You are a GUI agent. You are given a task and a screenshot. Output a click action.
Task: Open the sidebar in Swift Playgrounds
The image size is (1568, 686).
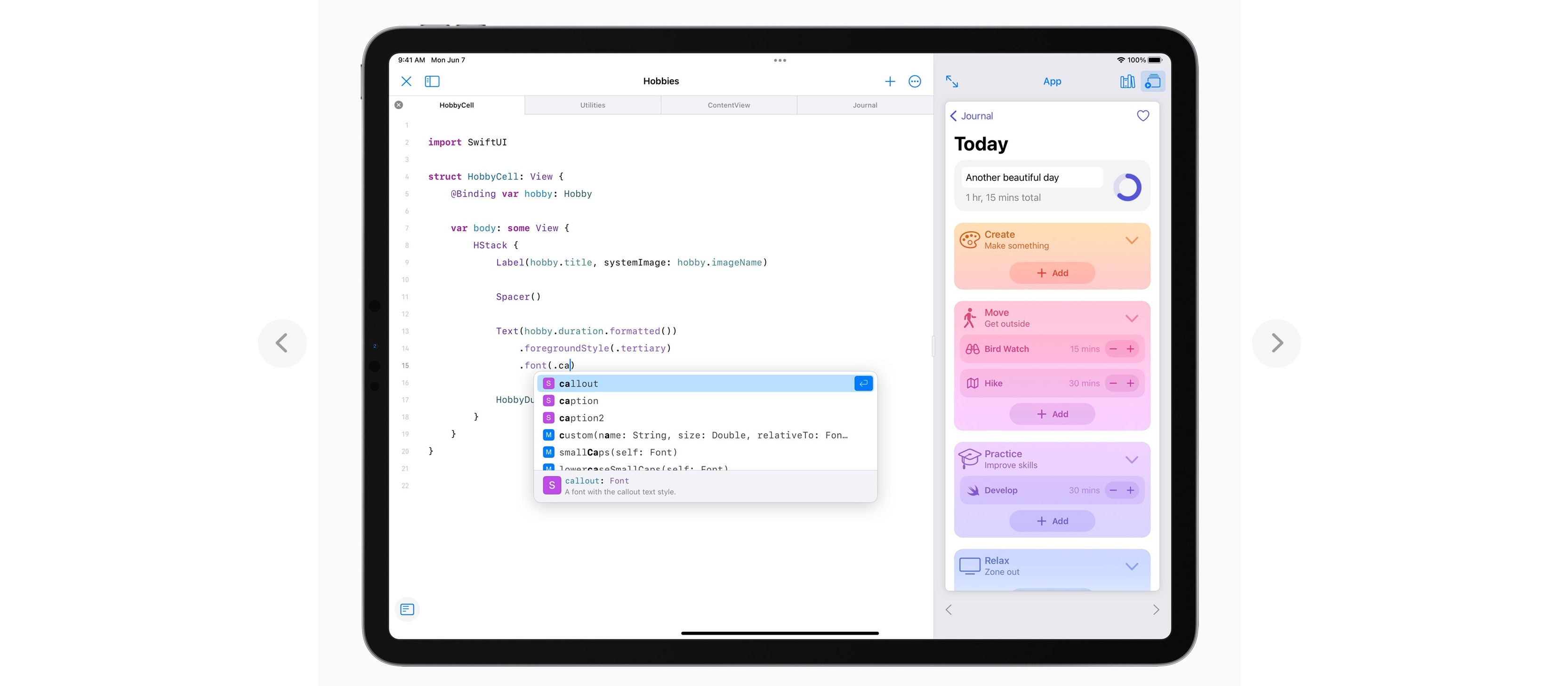[x=432, y=81]
